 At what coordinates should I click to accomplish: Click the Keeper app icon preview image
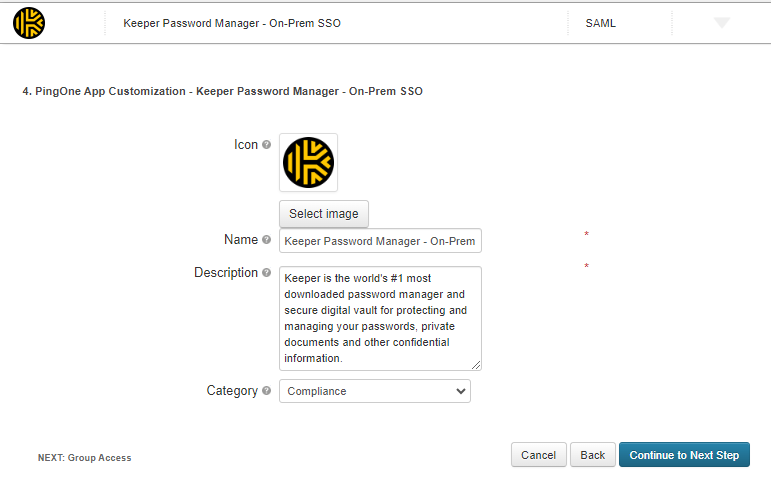(x=309, y=162)
